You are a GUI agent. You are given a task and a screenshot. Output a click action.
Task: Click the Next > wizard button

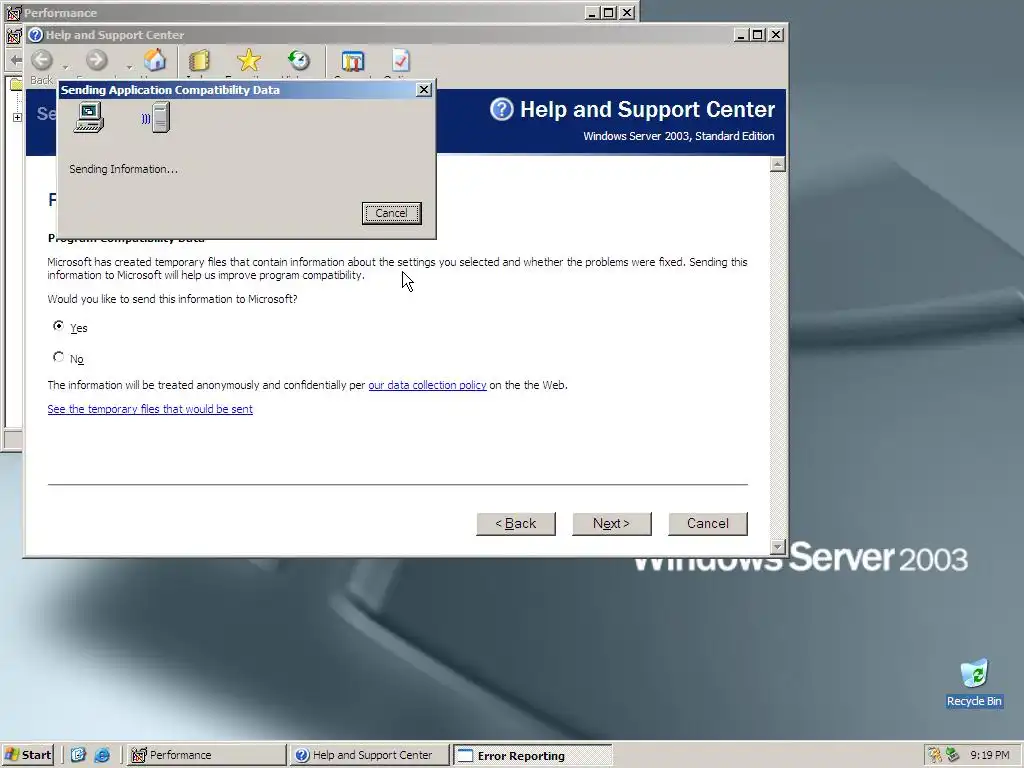(612, 524)
